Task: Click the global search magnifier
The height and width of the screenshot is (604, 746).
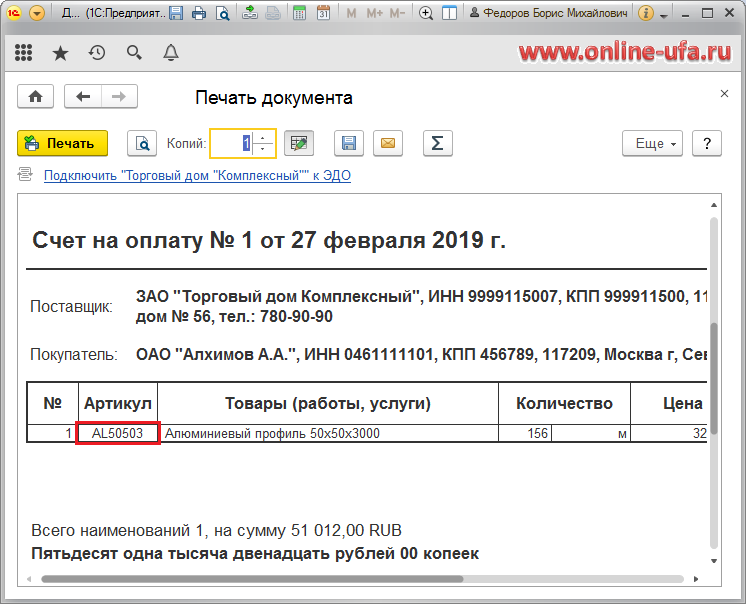Action: tap(134, 52)
